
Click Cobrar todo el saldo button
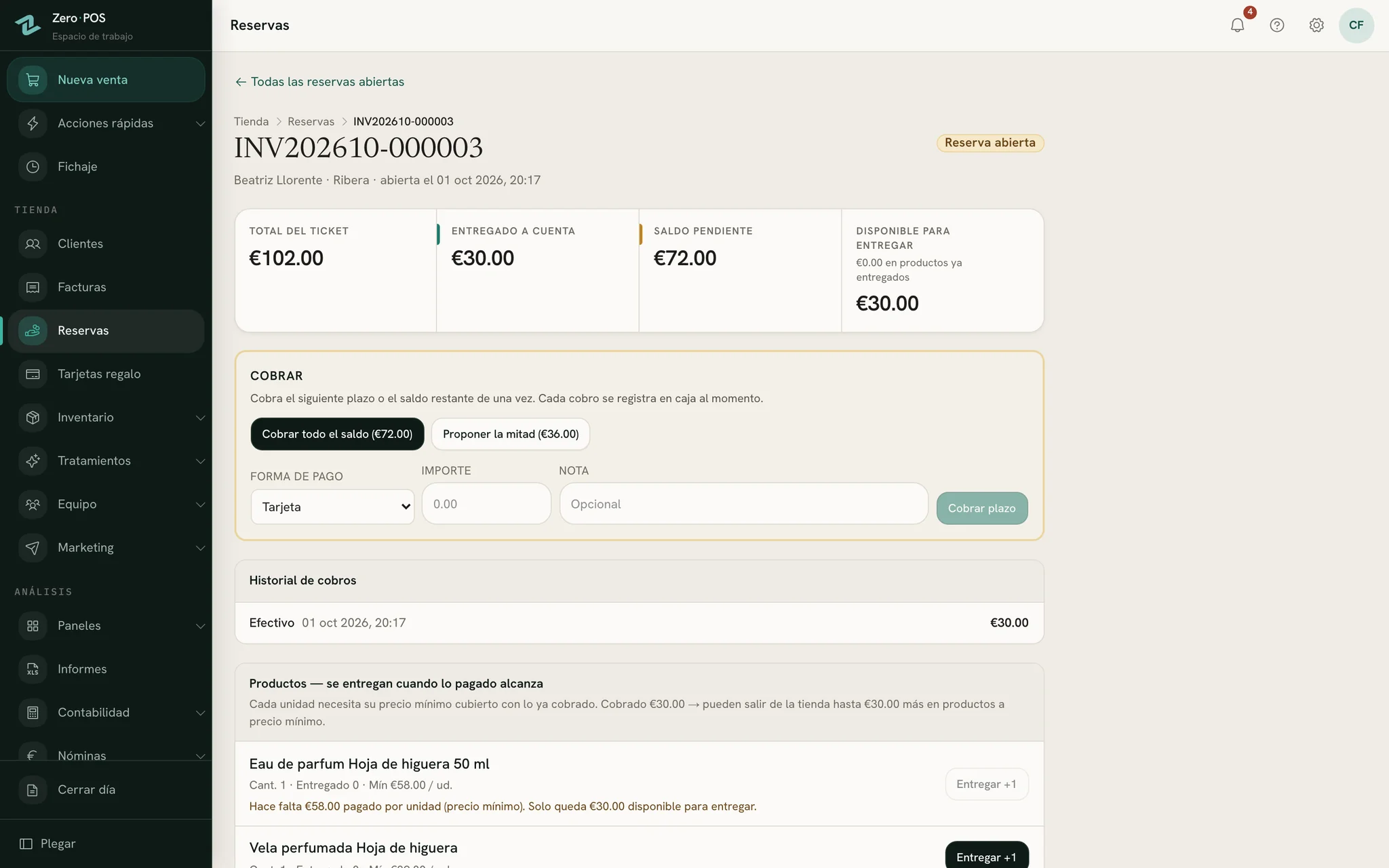pyautogui.click(x=337, y=434)
